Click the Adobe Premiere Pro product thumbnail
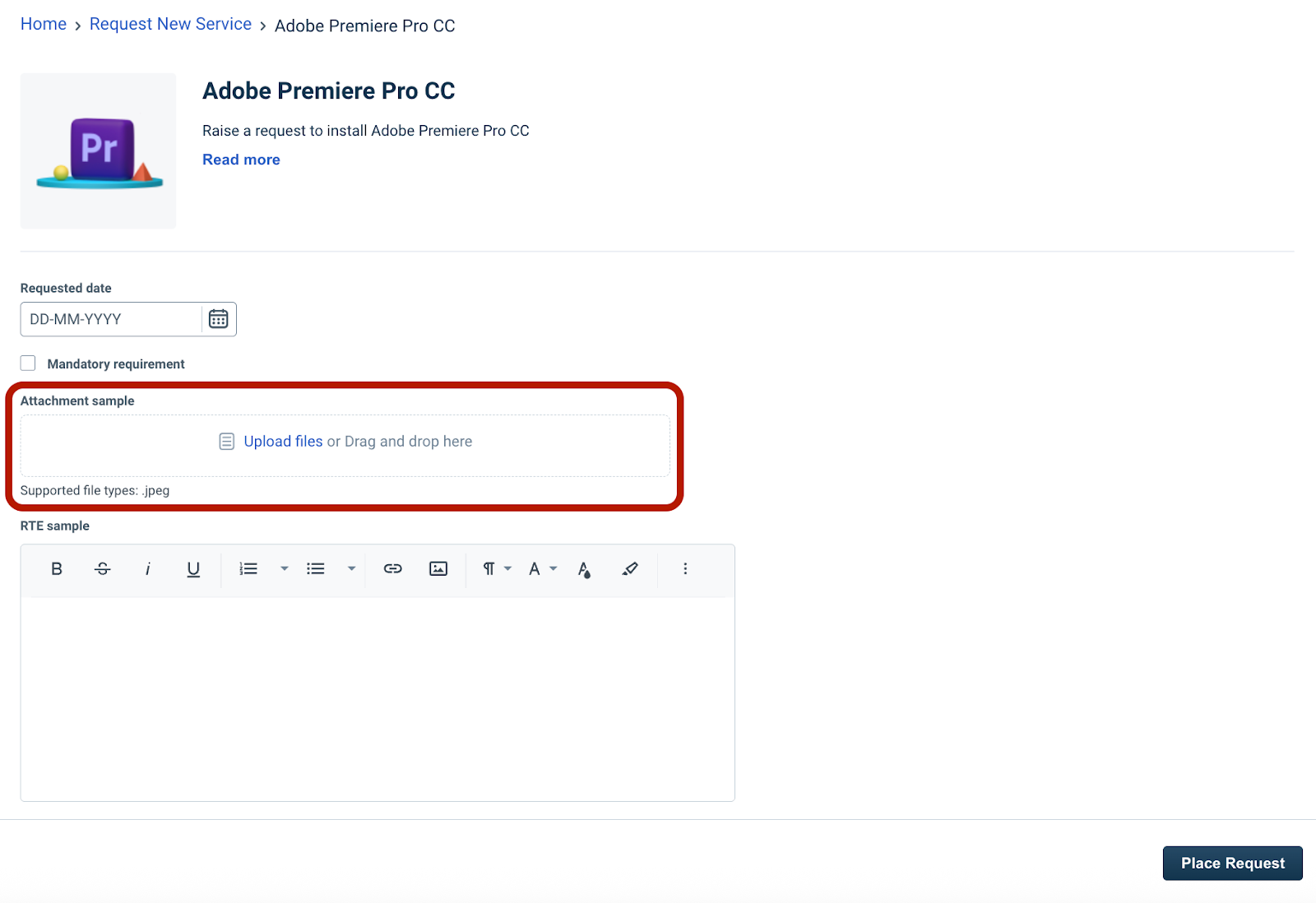The image size is (1316, 903). 99,150
